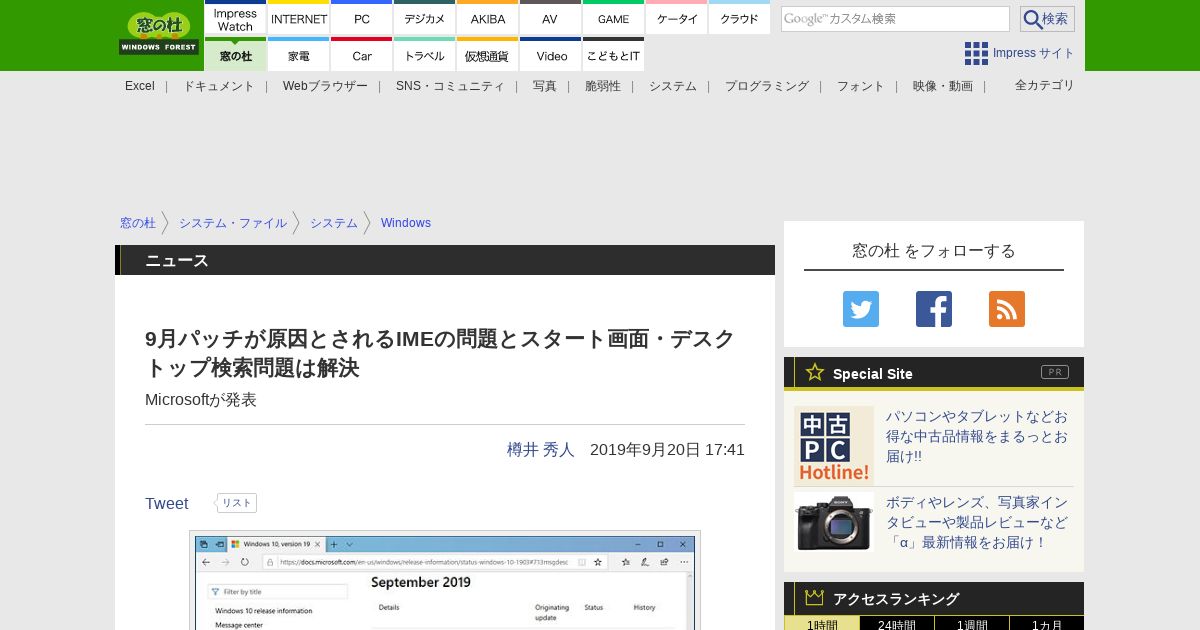Open the RSS feed icon
The image size is (1200, 630).
(x=1007, y=309)
